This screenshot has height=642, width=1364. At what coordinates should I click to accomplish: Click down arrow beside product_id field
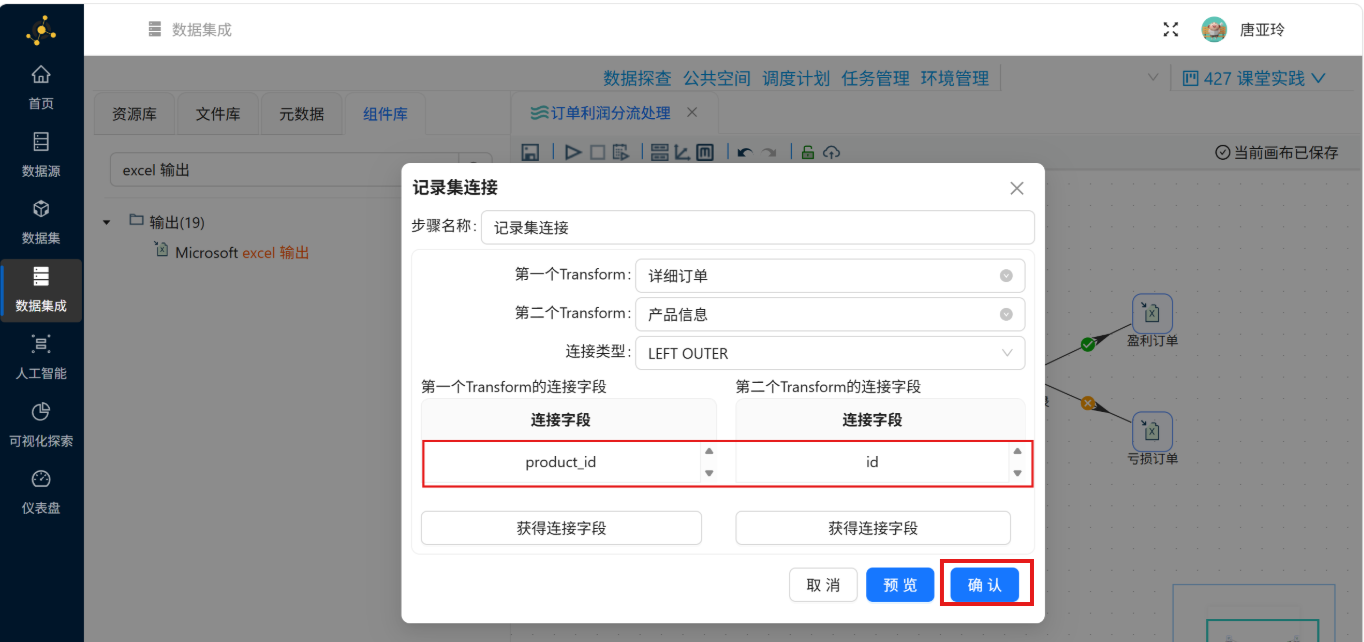point(709,473)
